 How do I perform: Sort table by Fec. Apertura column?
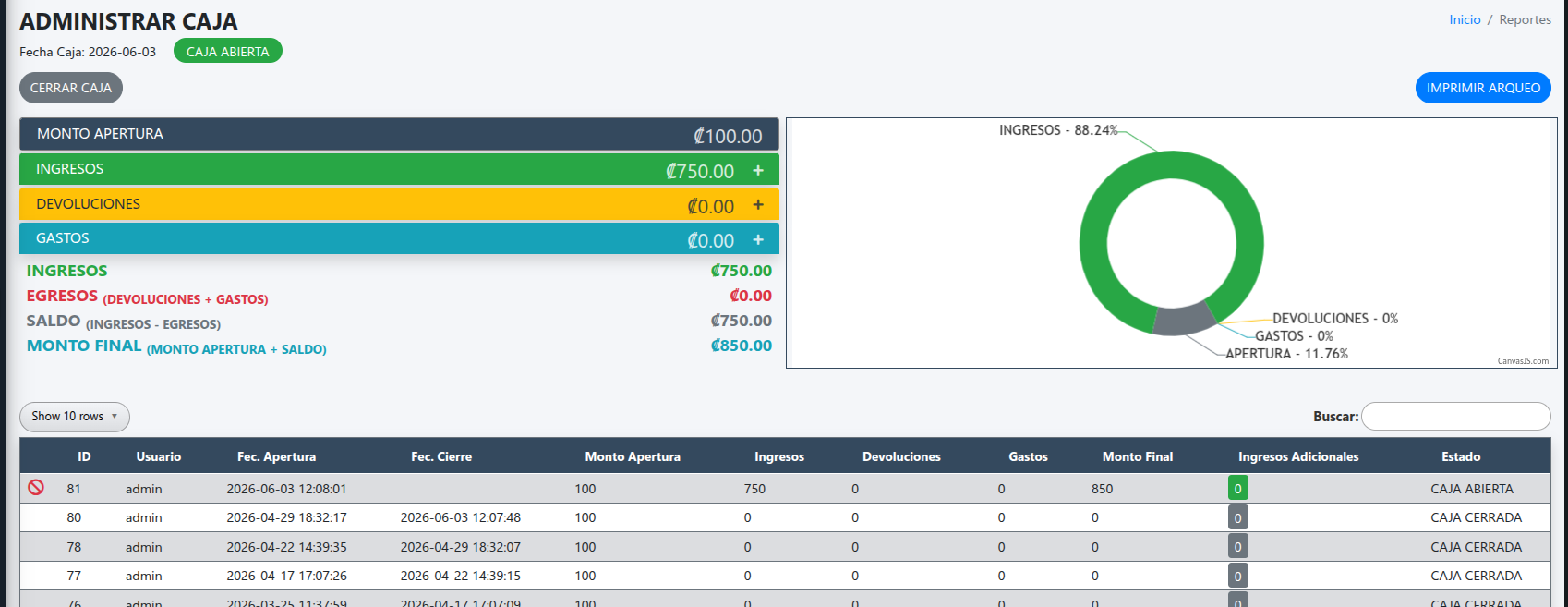[x=276, y=456]
